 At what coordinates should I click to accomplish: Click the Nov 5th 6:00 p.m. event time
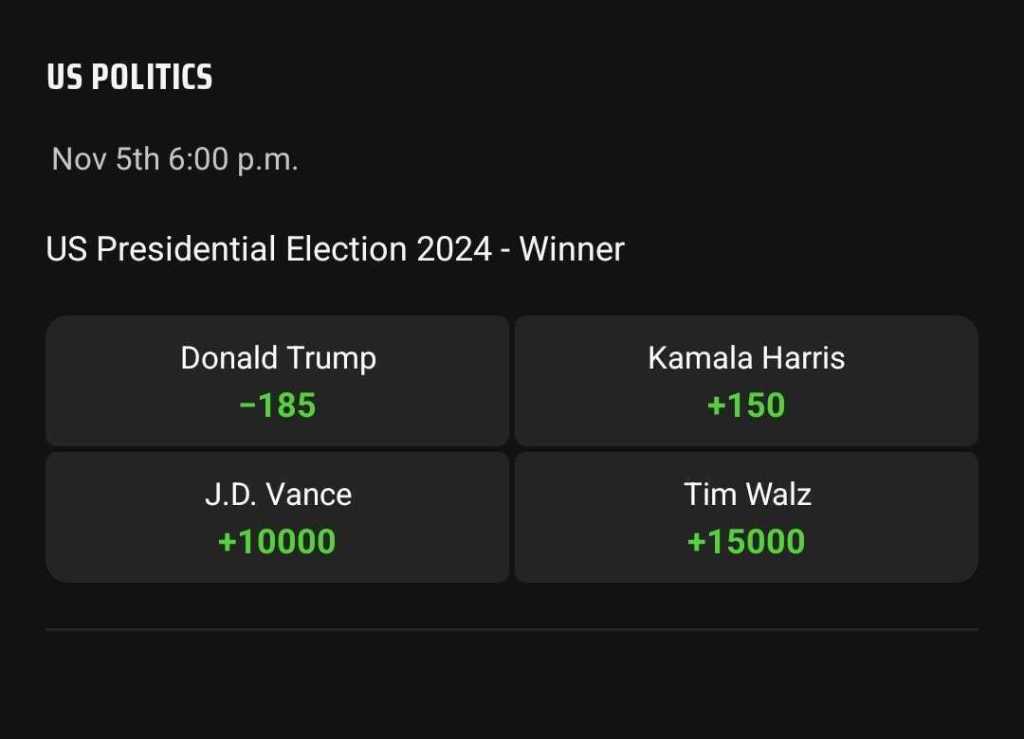[175, 159]
